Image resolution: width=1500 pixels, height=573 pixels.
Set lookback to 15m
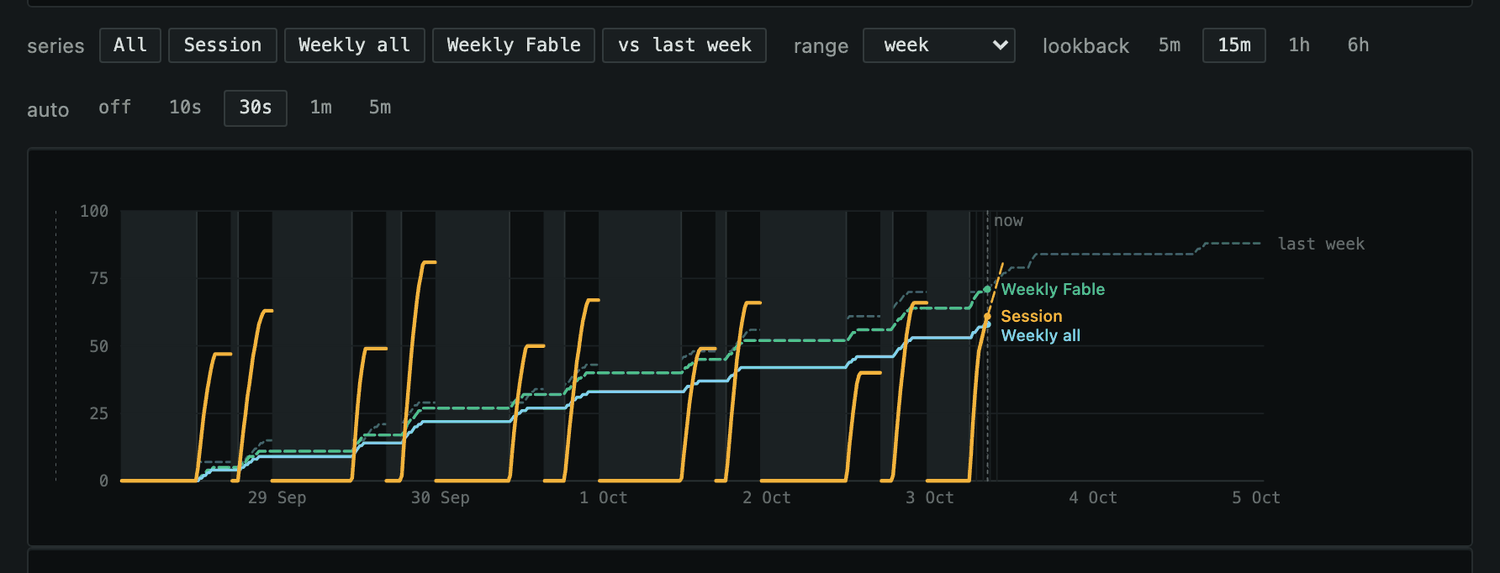(1234, 45)
